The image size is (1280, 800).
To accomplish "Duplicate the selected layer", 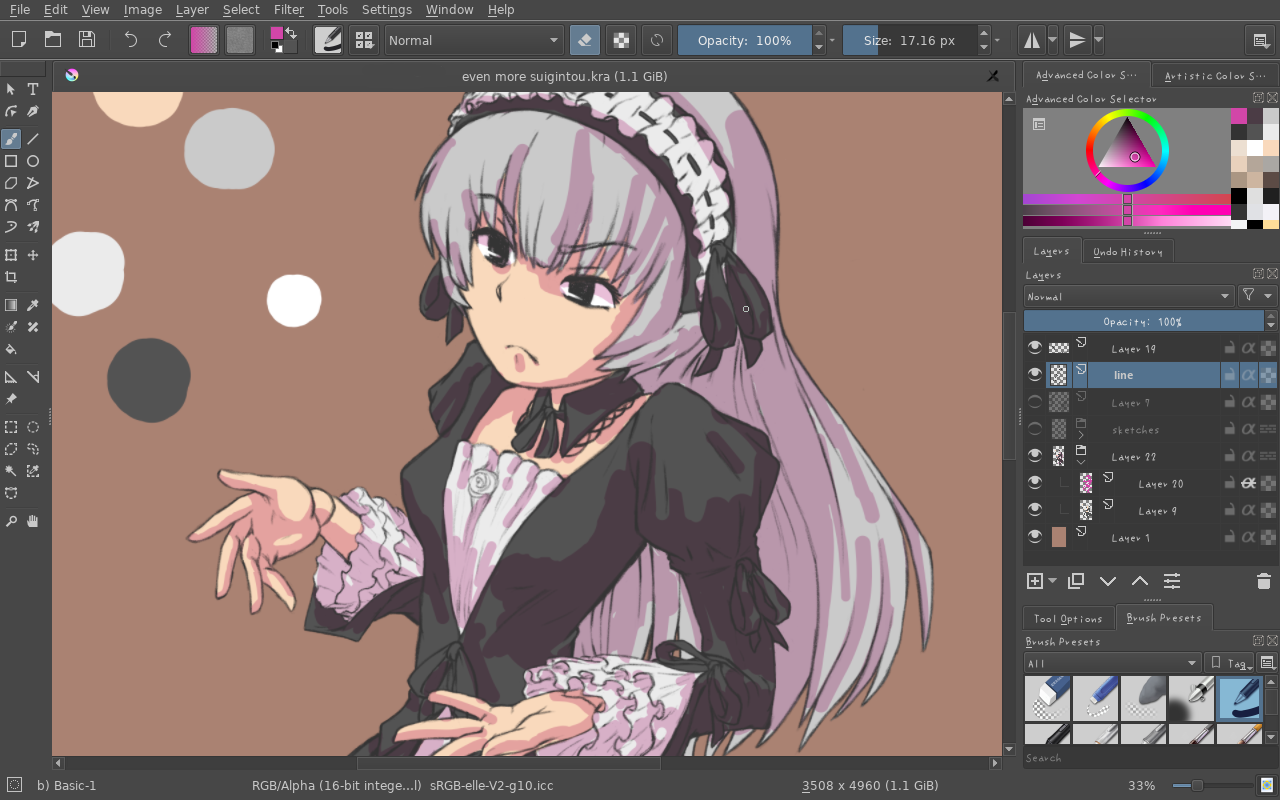I will coord(1076,581).
